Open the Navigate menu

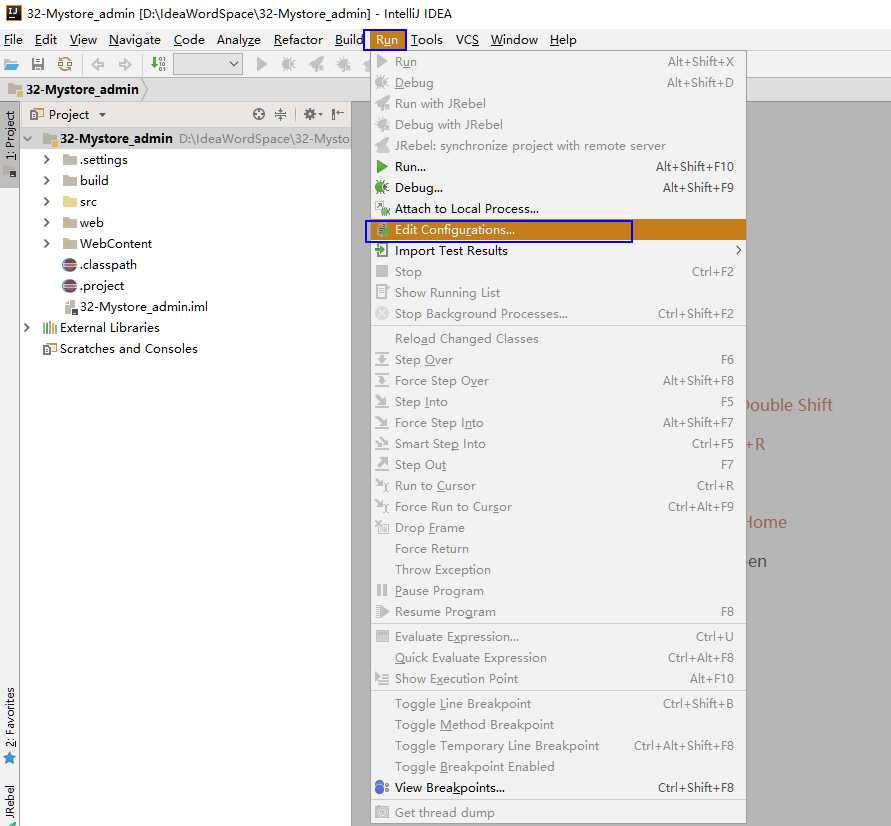tap(135, 40)
